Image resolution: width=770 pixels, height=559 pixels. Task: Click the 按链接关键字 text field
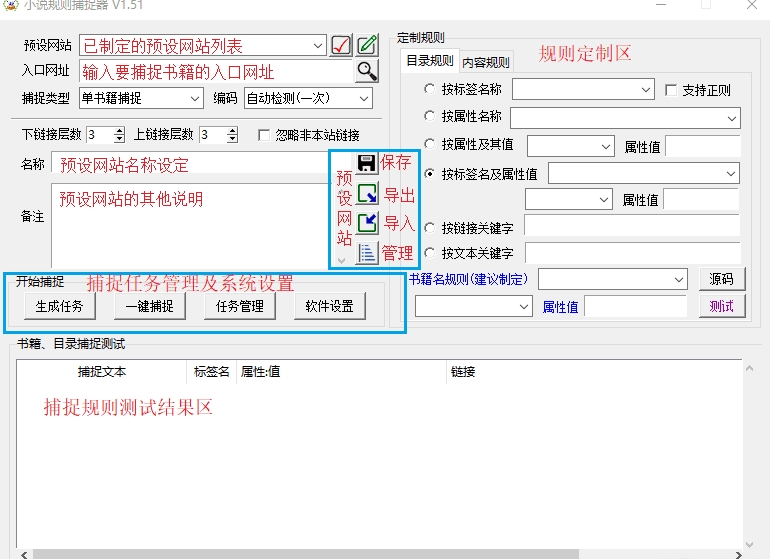point(632,225)
